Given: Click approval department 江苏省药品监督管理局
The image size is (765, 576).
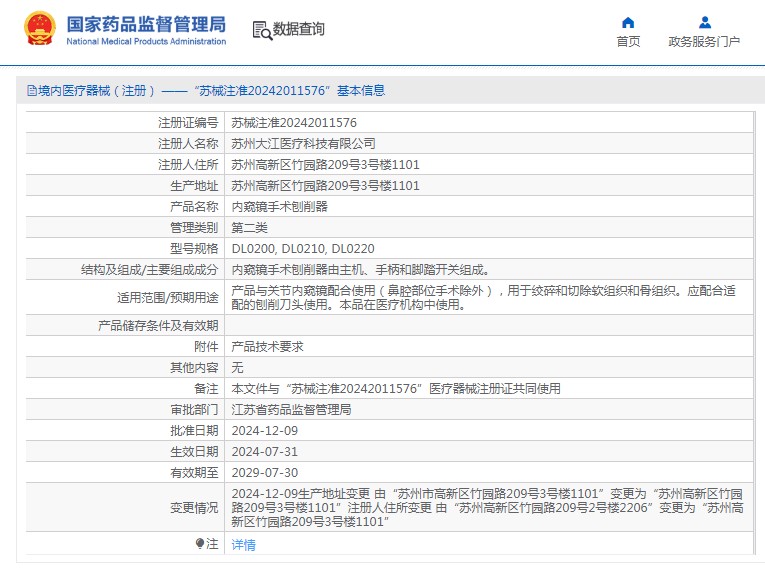Looking at the screenshot, I should (291, 410).
